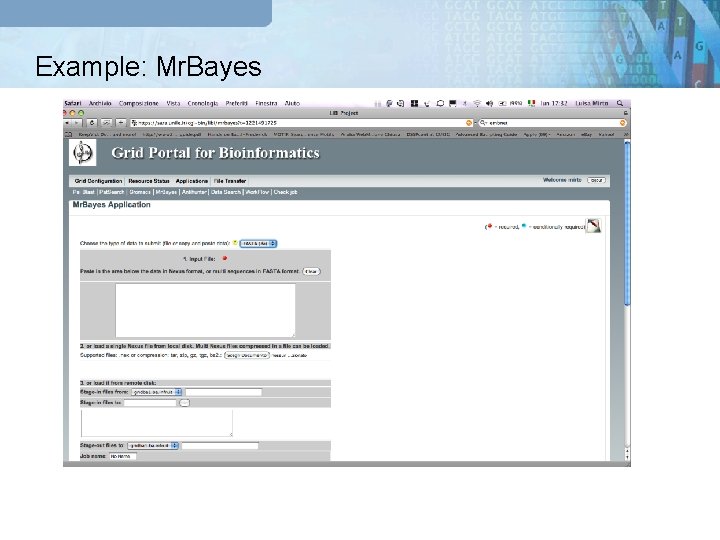
Task: Click the clear button for input area
Action: pos(311,271)
